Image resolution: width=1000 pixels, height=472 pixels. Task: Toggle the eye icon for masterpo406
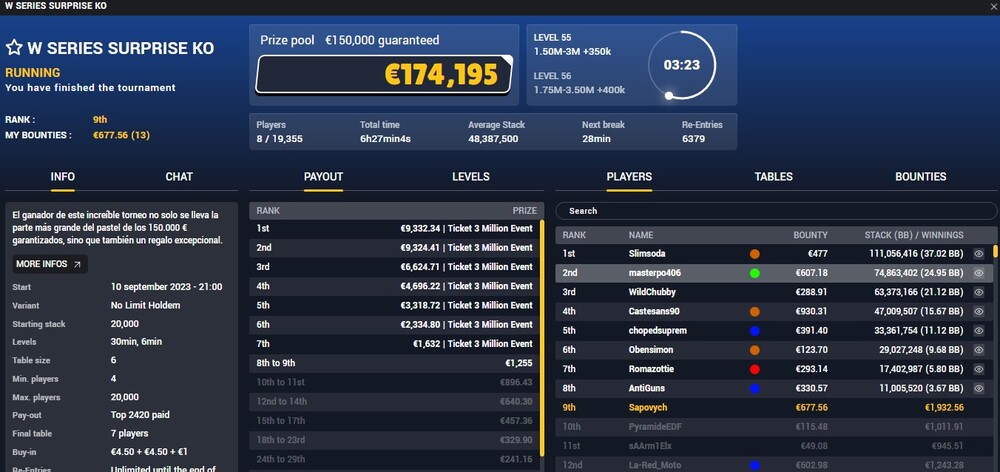point(979,273)
